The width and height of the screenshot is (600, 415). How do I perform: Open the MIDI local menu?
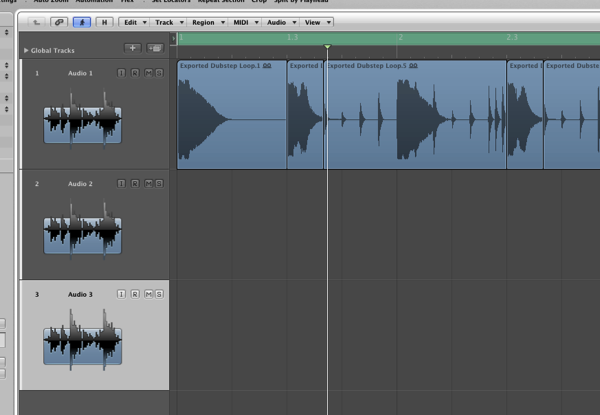tap(245, 22)
